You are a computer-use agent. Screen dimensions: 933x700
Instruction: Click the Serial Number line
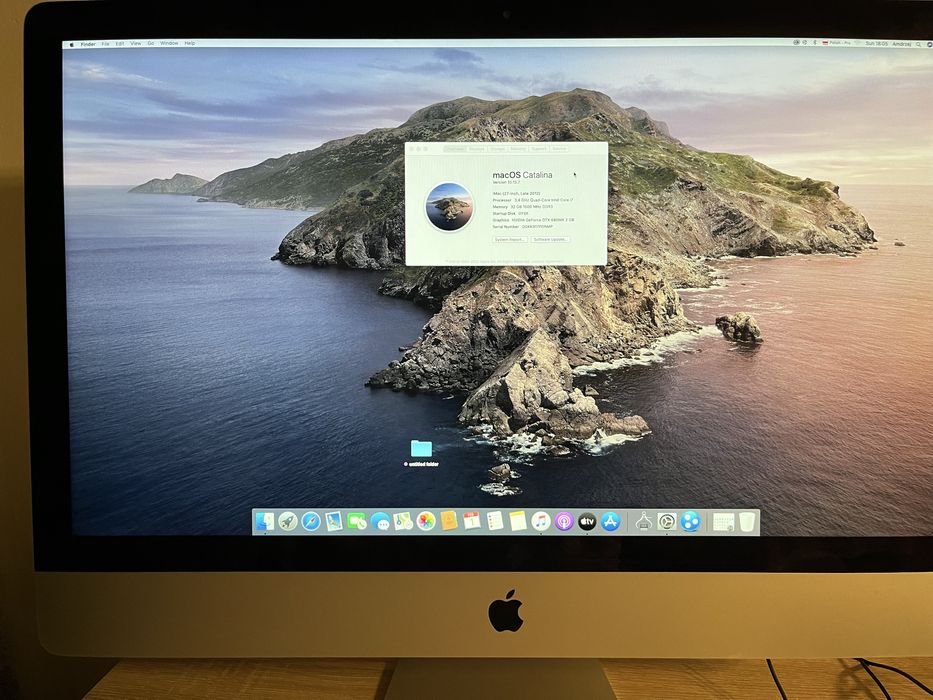pyautogui.click(x=522, y=227)
